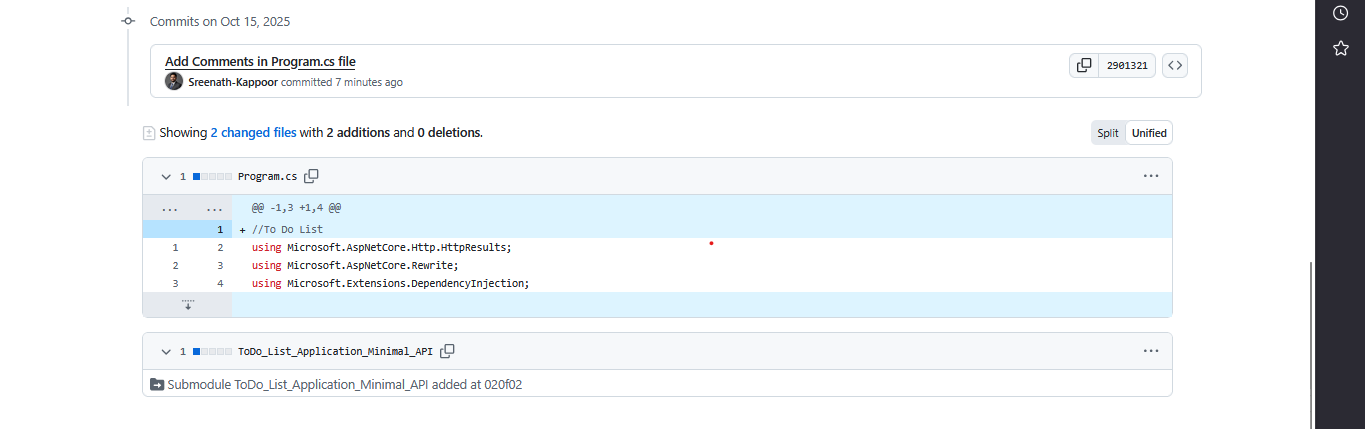The image size is (1365, 429).
Task: Visit the Sreenath-Kappoor profile link
Action: pos(232,82)
